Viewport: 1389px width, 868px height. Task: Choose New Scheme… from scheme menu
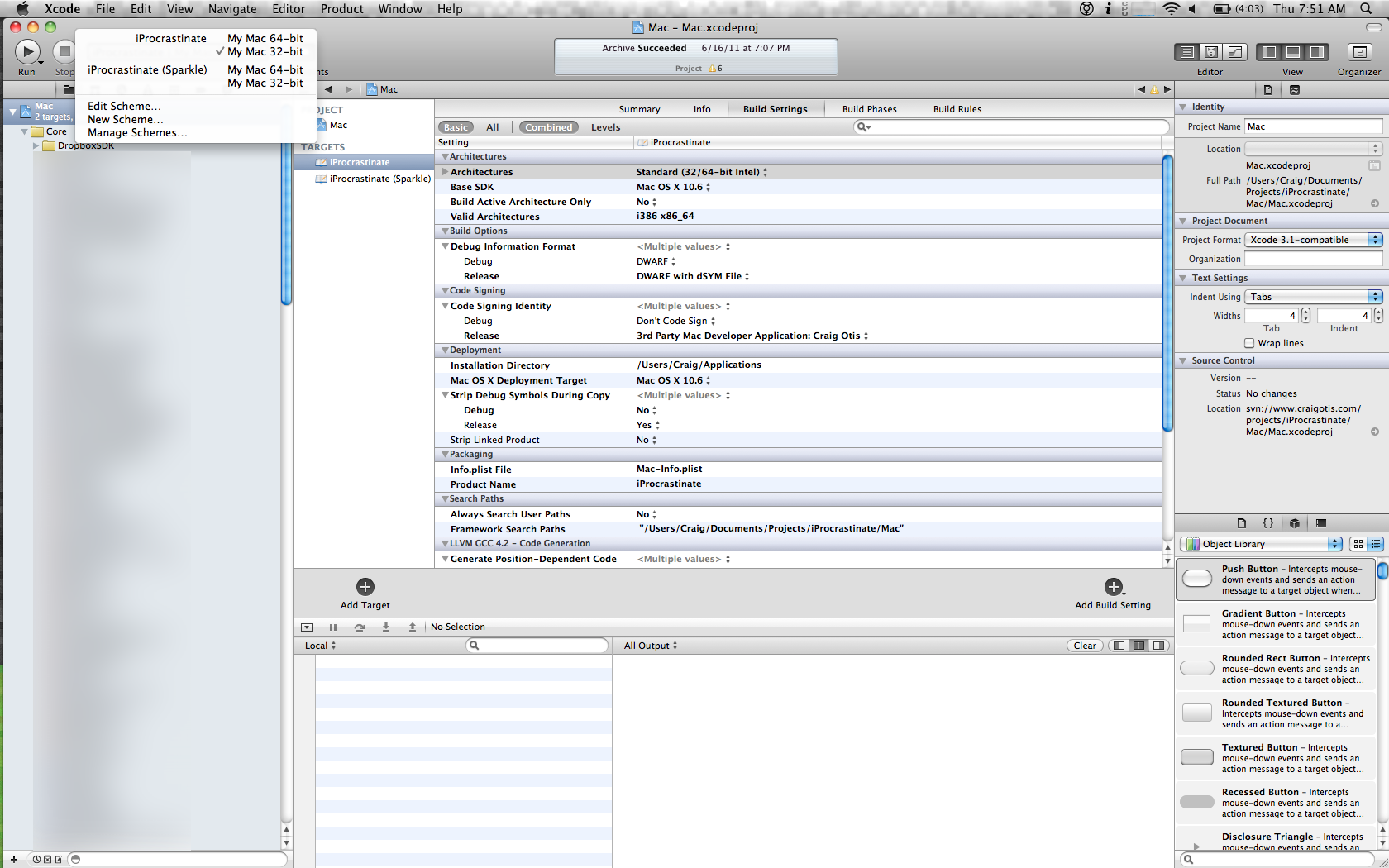click(x=126, y=119)
